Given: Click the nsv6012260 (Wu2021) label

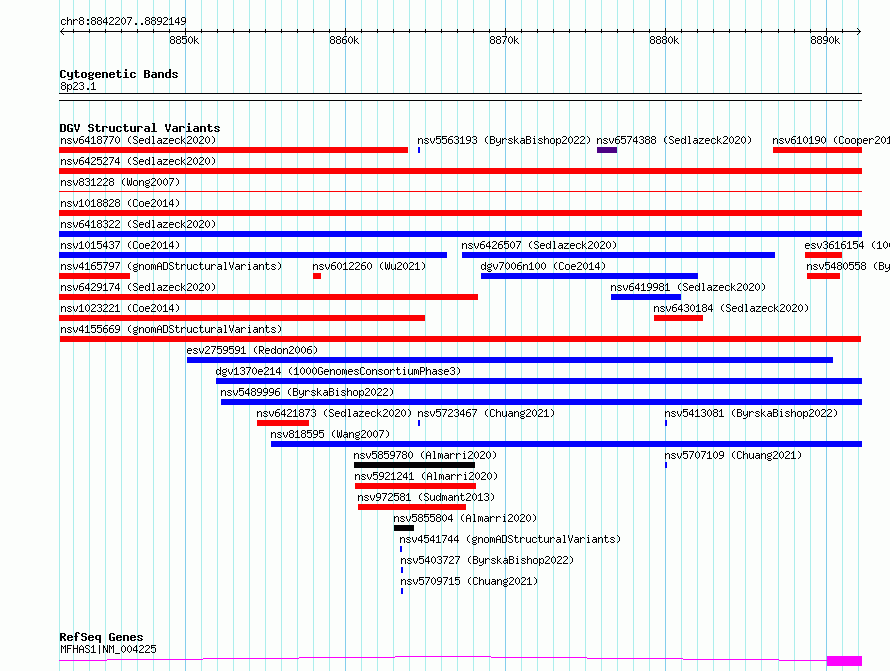Looking at the screenshot, I should coord(369,266).
